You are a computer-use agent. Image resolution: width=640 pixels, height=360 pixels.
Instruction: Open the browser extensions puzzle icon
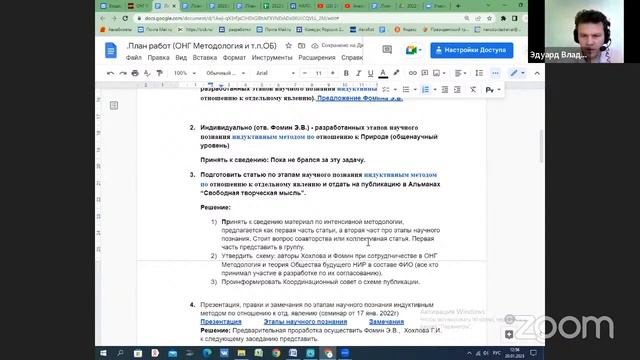tap(503, 18)
